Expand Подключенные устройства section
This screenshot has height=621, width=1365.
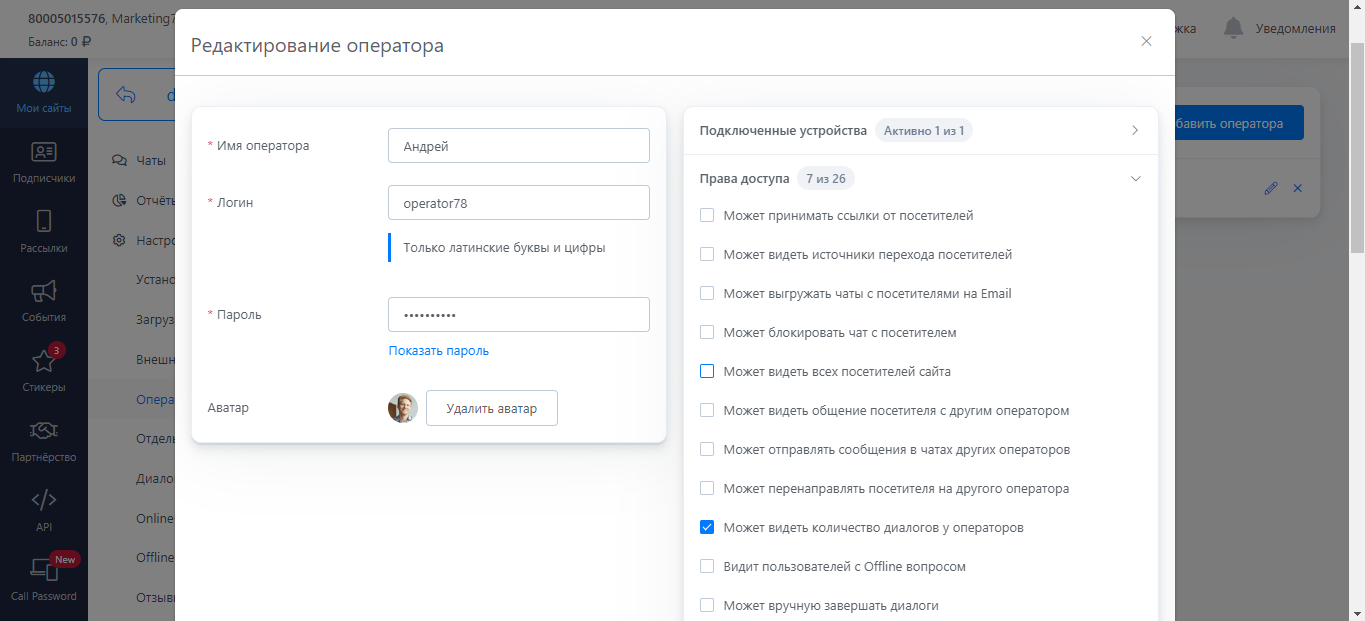click(1135, 130)
